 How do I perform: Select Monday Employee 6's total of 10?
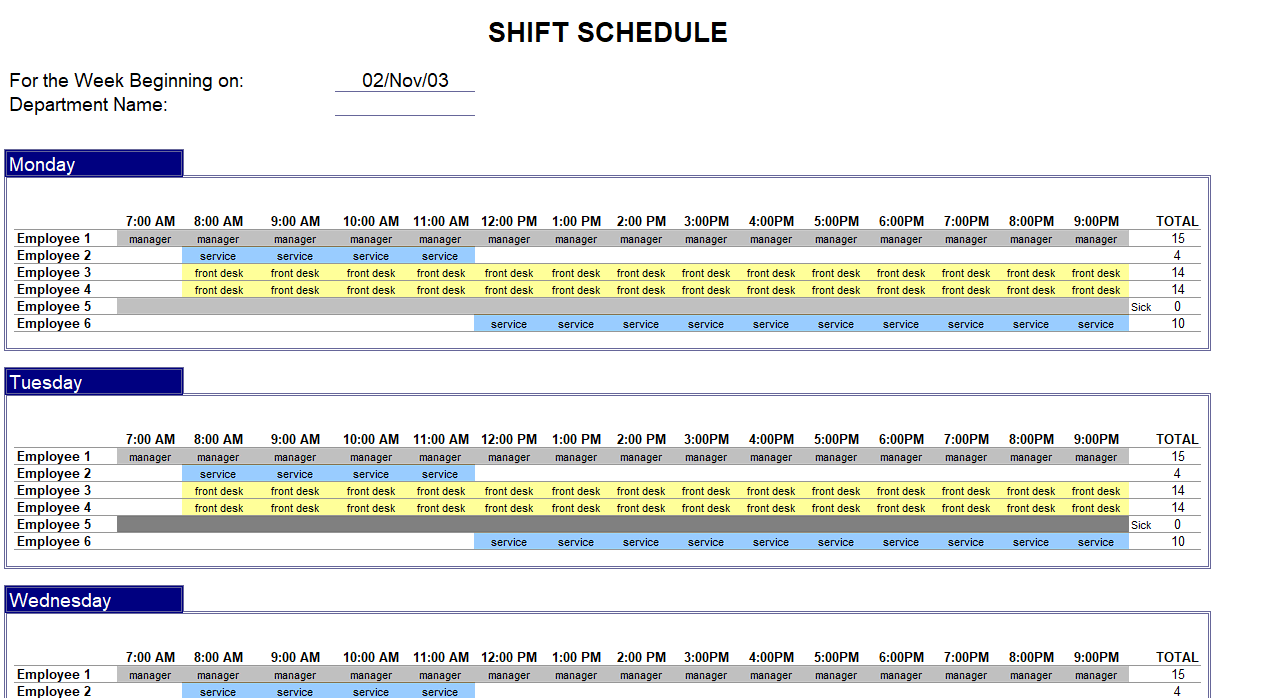(1178, 324)
